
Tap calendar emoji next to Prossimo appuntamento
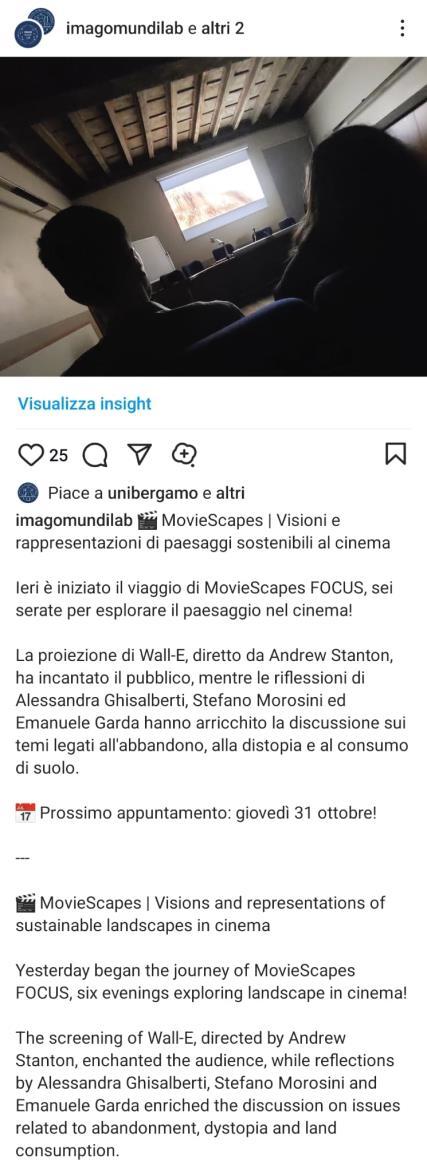(x=25, y=812)
